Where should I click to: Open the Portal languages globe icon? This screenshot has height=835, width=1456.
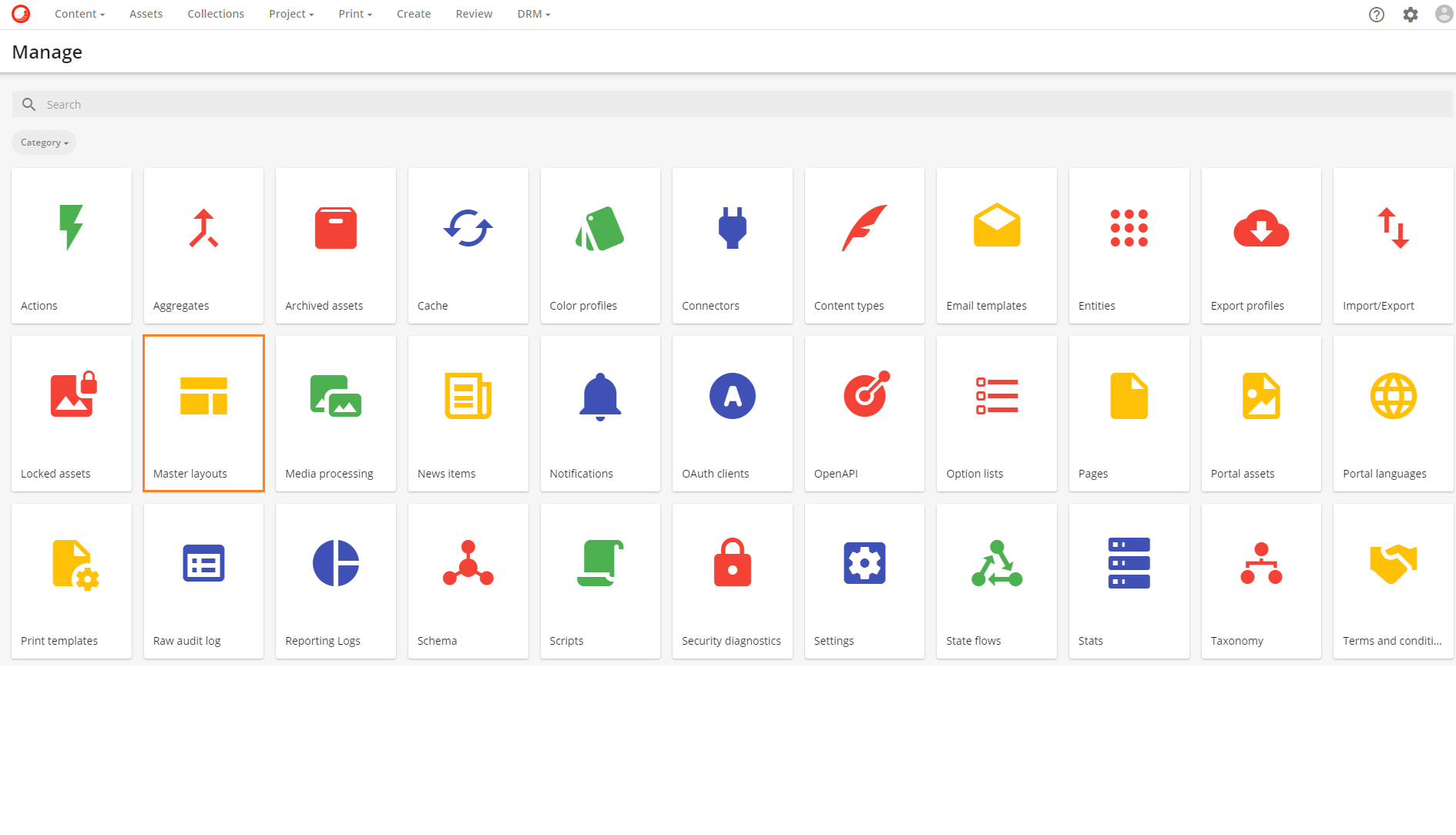[x=1393, y=396]
